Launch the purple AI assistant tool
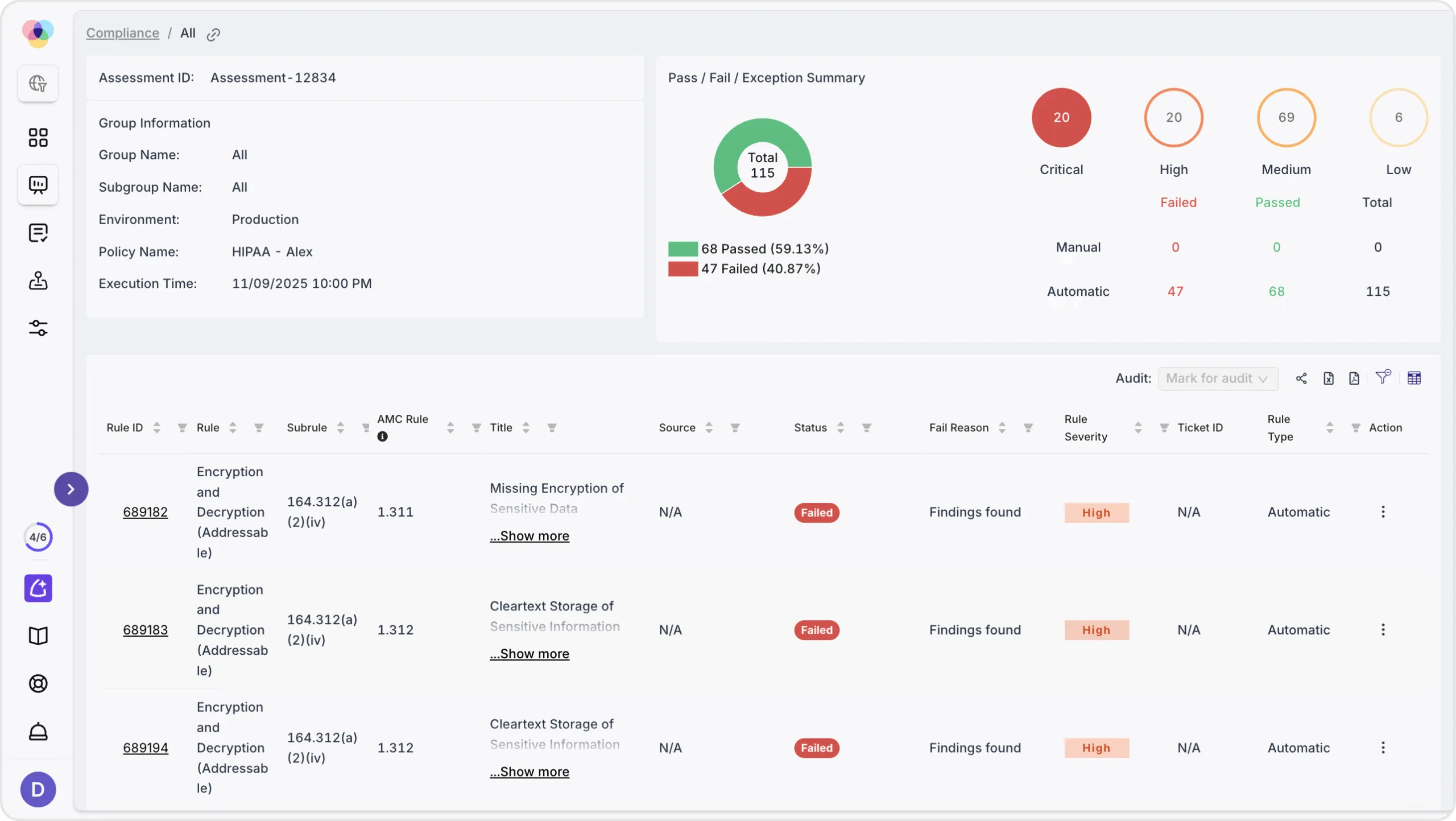Image resolution: width=1456 pixels, height=821 pixels. pos(38,588)
